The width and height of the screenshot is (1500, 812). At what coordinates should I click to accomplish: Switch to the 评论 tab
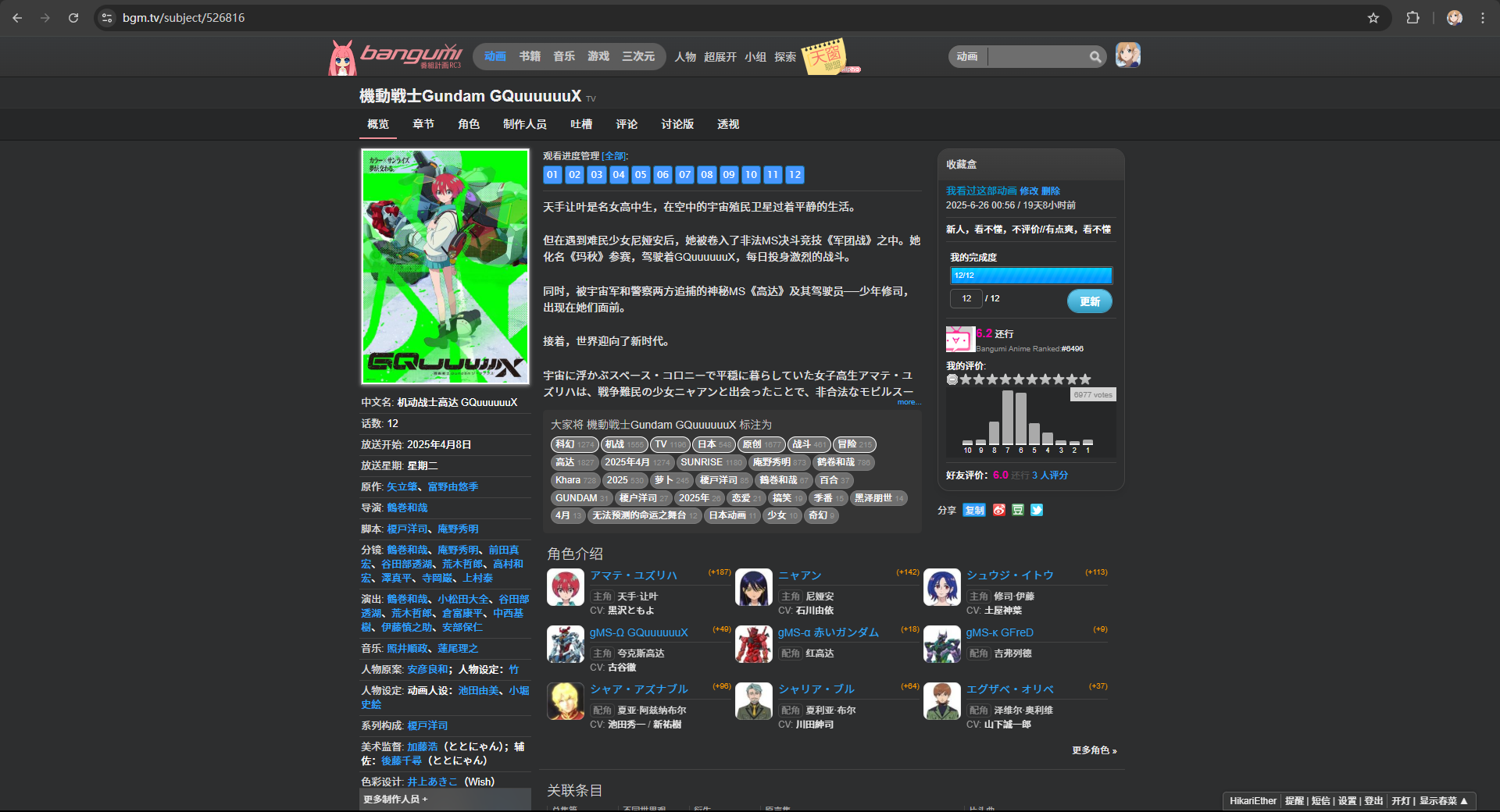tap(627, 124)
